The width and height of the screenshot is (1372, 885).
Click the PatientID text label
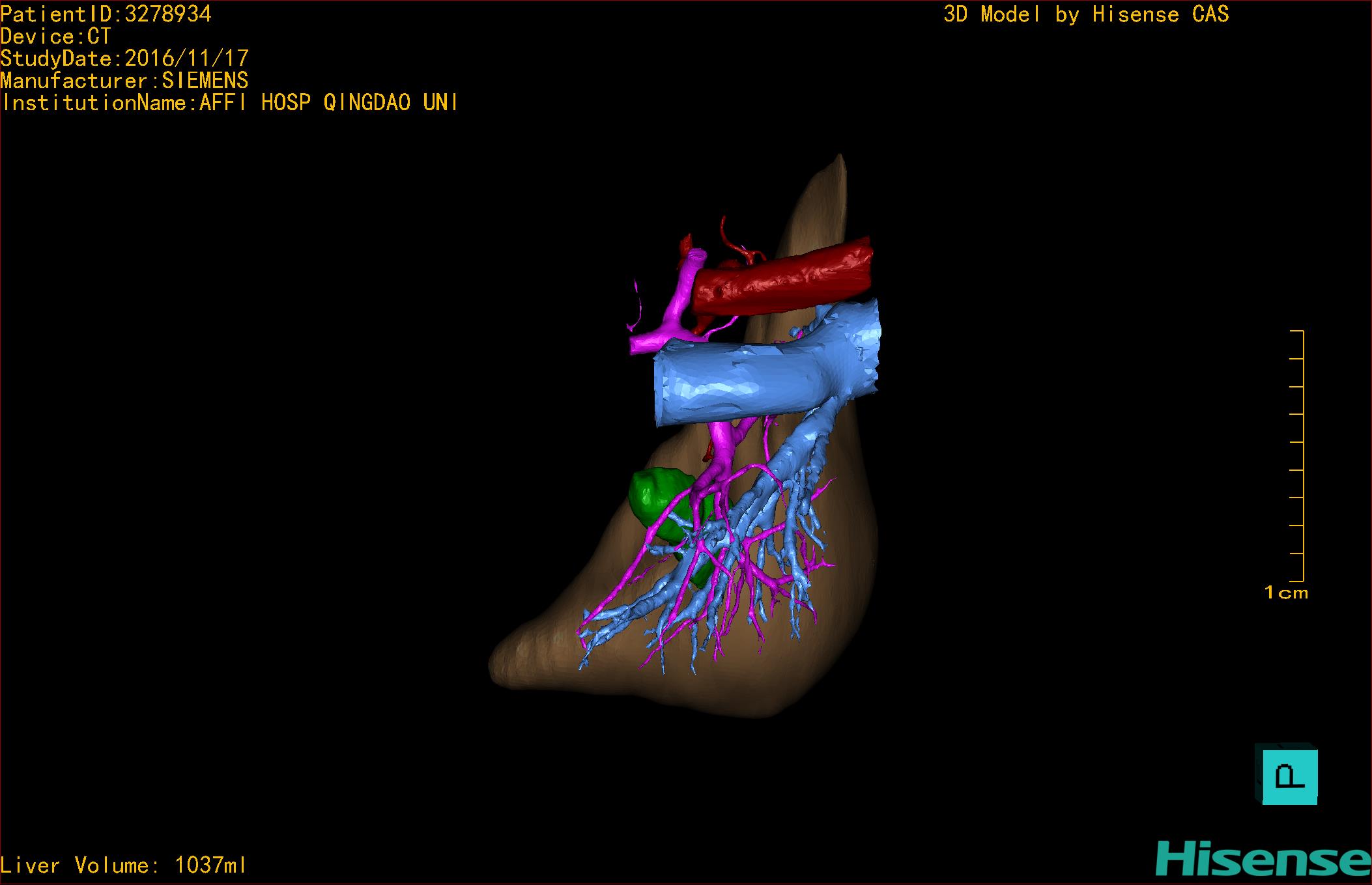click(x=106, y=14)
